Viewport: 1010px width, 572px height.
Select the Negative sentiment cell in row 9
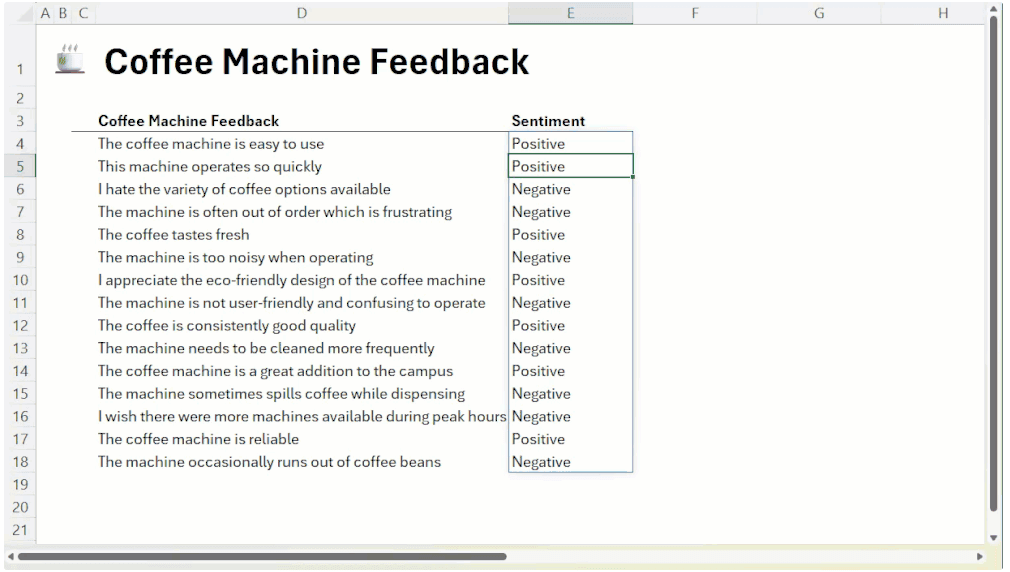point(570,257)
